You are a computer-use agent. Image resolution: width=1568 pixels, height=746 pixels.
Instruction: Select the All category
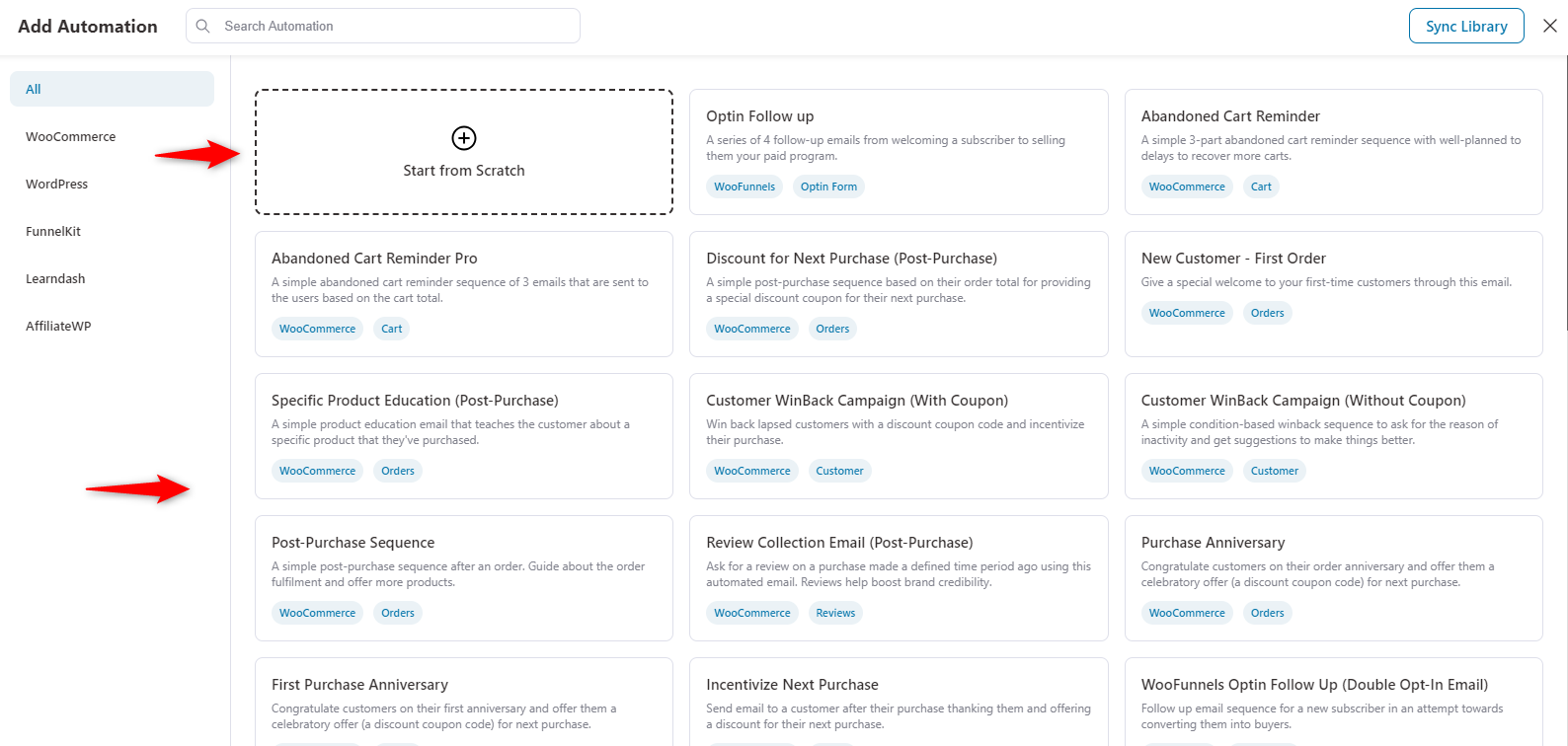(x=112, y=89)
